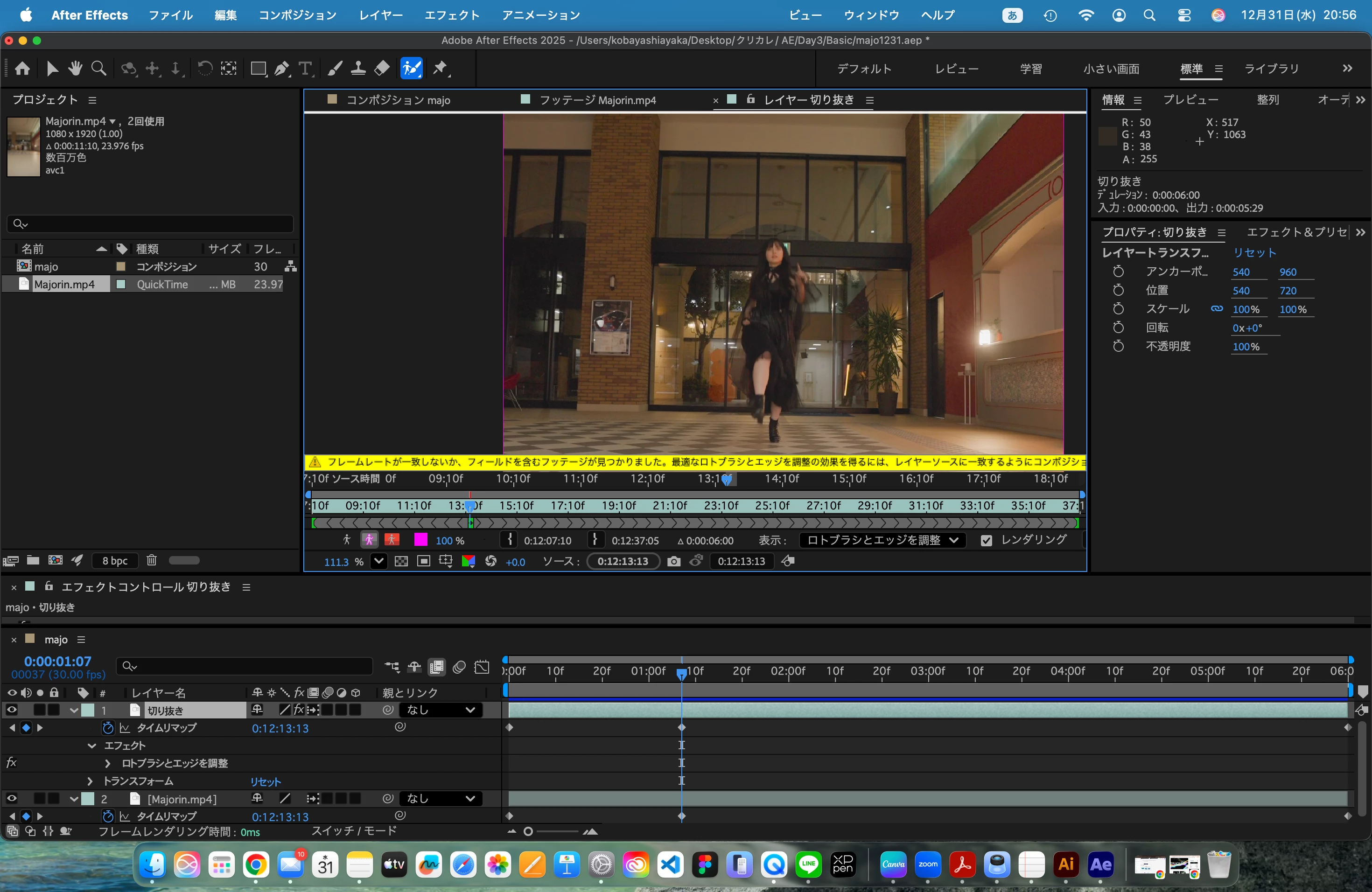Click リセット link in properties panel

tap(1254, 252)
